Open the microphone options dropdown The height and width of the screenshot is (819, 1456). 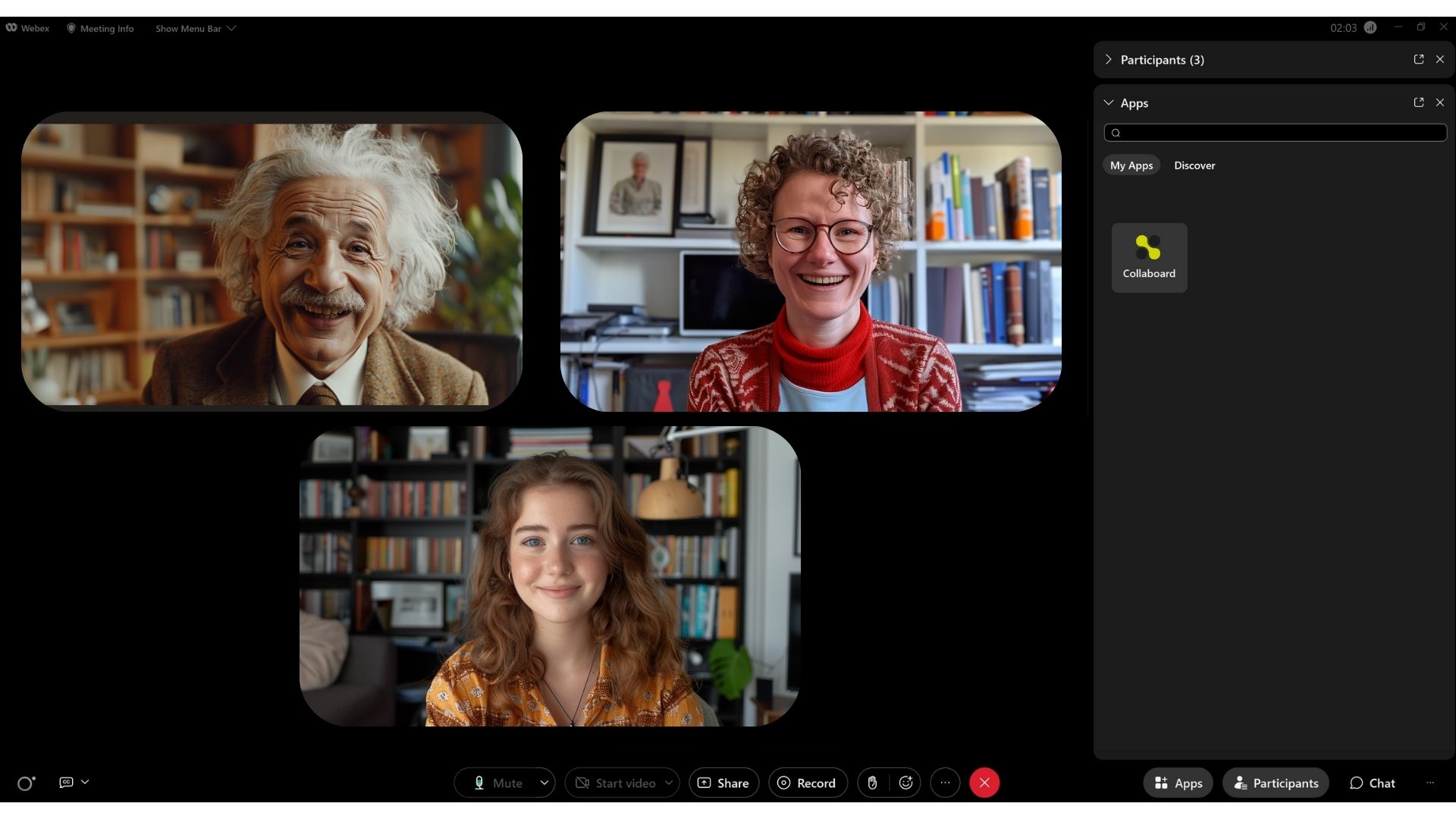(544, 783)
